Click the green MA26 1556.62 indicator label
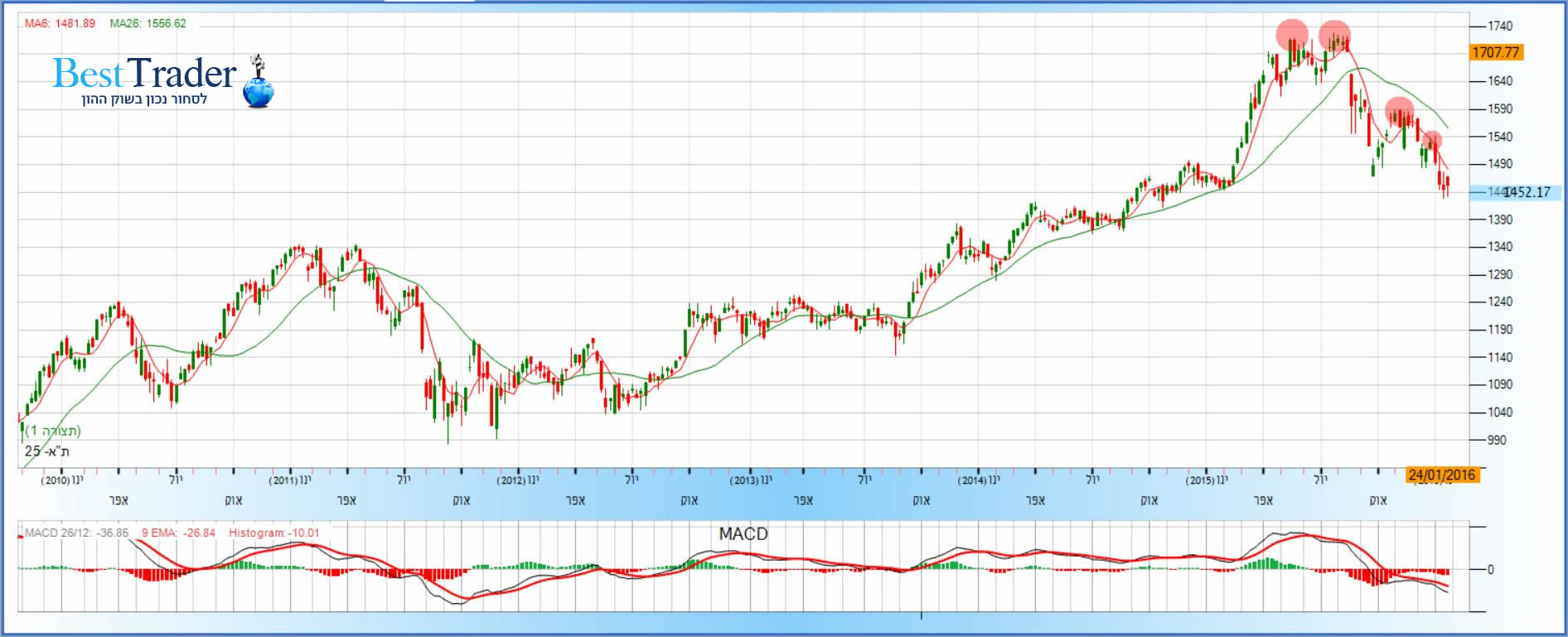Image resolution: width=1568 pixels, height=637 pixels. click(x=148, y=23)
